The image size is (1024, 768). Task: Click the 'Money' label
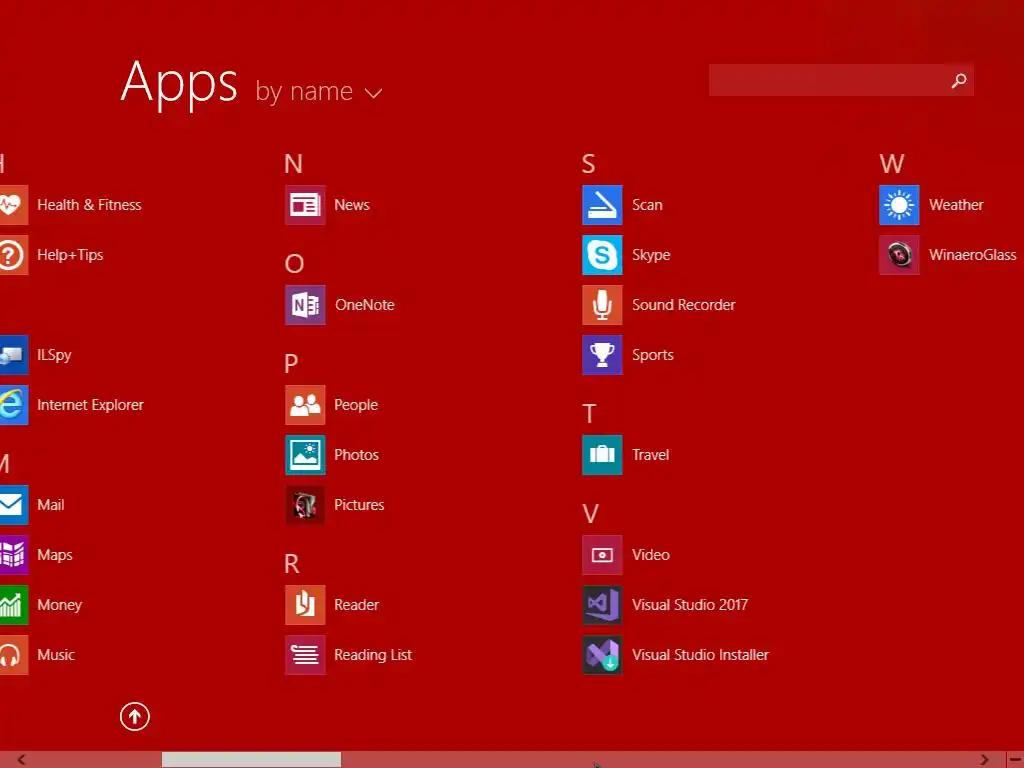click(x=59, y=605)
